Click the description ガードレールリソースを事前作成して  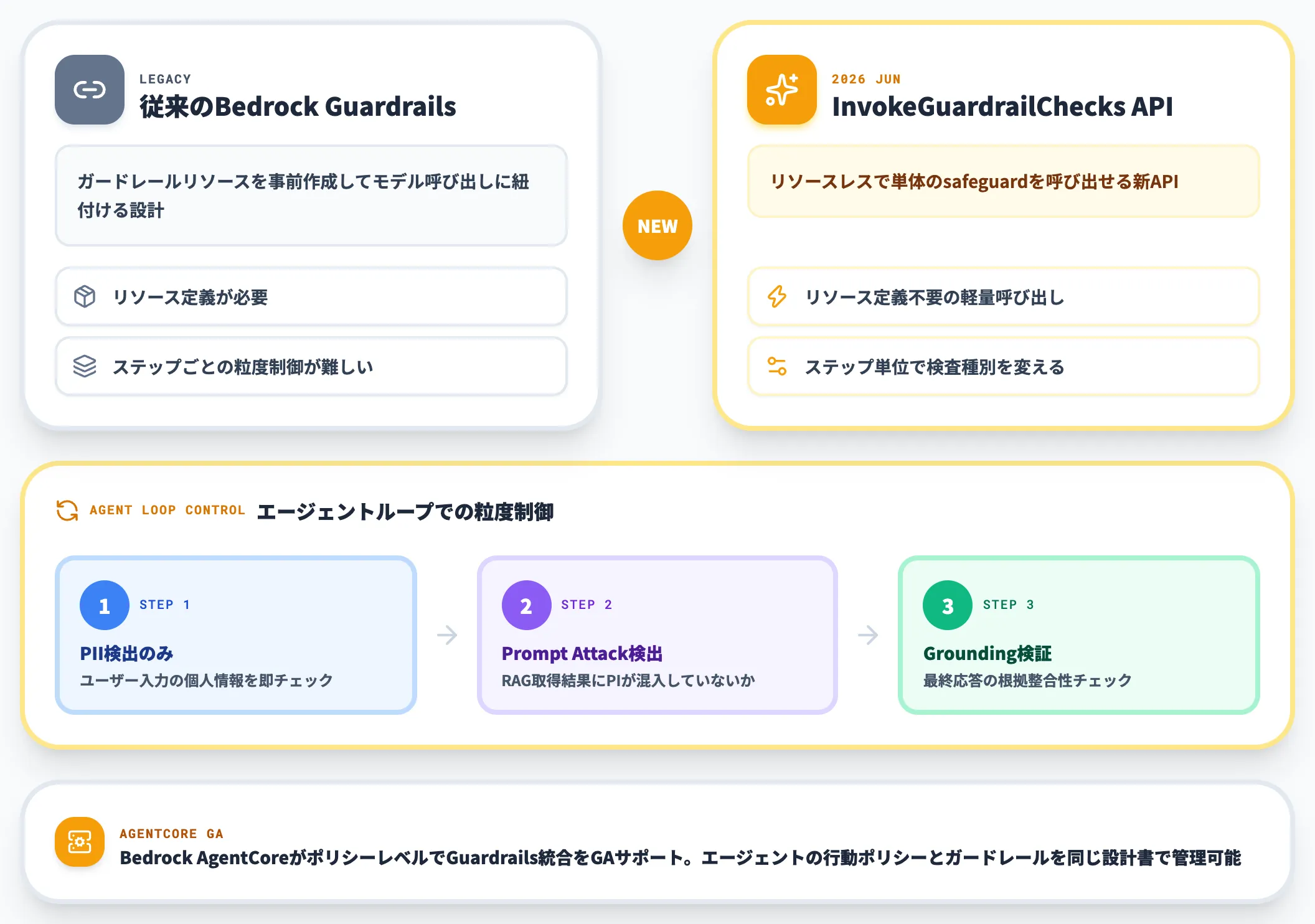point(303,196)
